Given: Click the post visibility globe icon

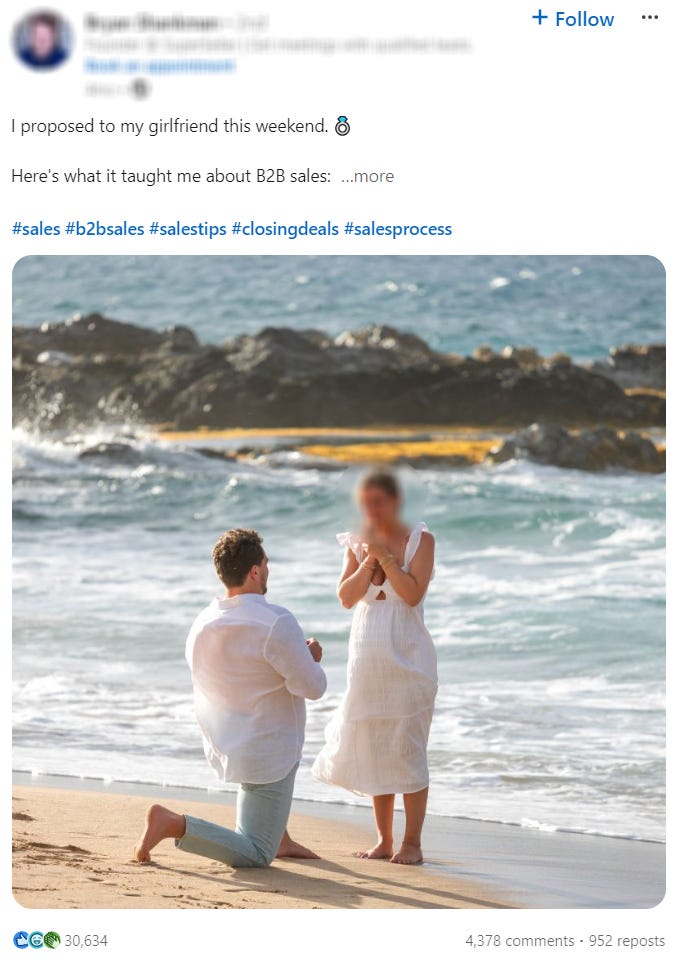Looking at the screenshot, I should click(x=140, y=89).
